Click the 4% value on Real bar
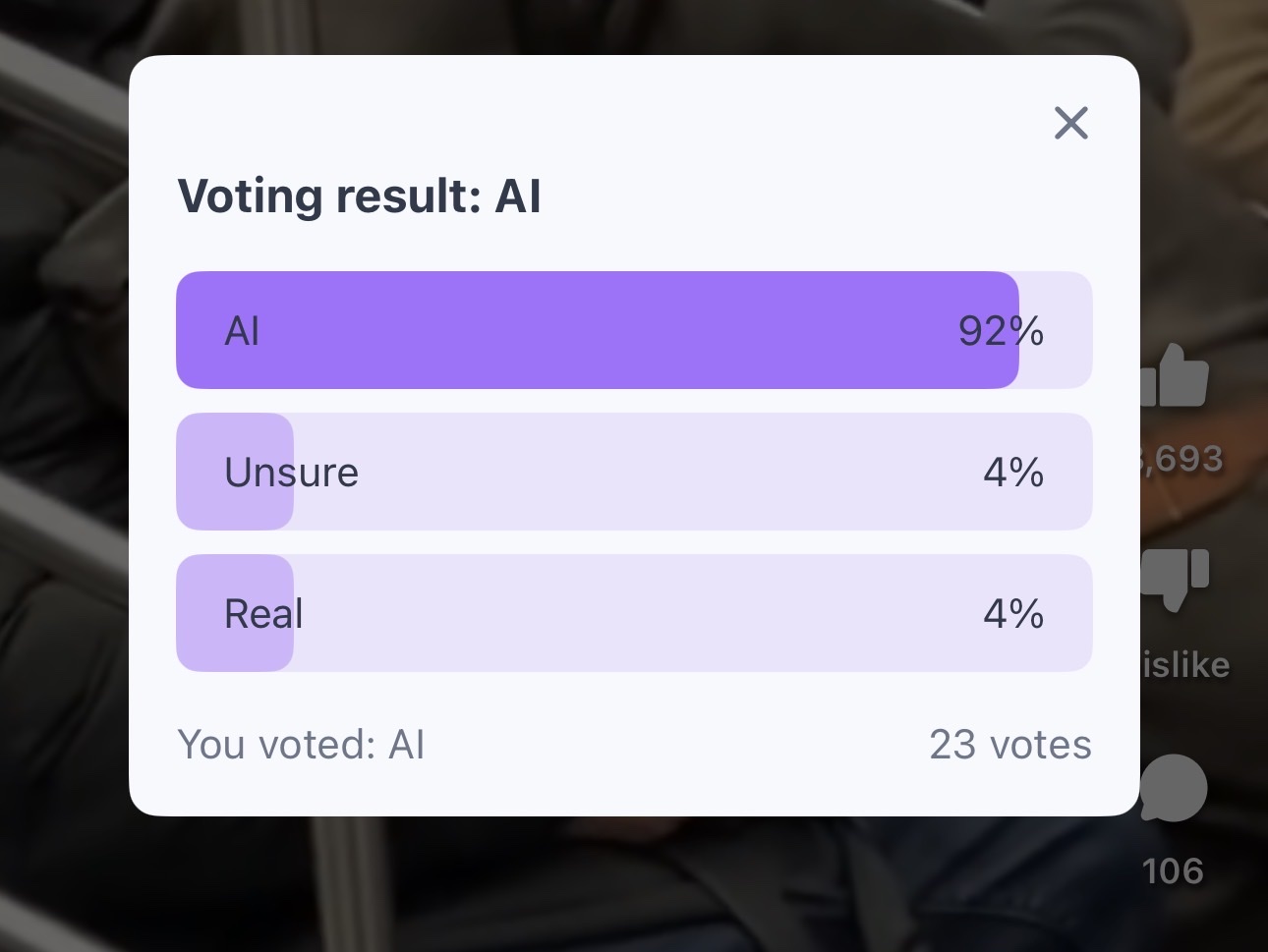Screen dimensions: 1268x952 [1013, 614]
